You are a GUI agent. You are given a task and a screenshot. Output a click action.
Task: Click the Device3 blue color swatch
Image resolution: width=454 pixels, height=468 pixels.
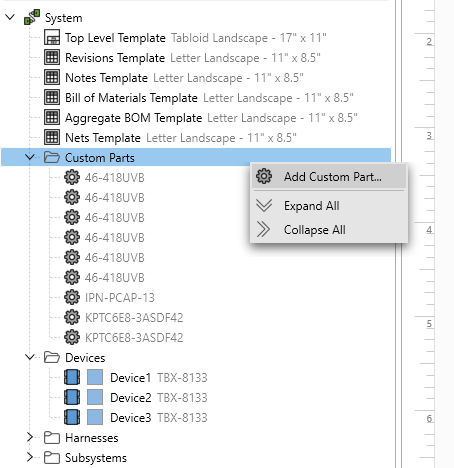(95, 418)
